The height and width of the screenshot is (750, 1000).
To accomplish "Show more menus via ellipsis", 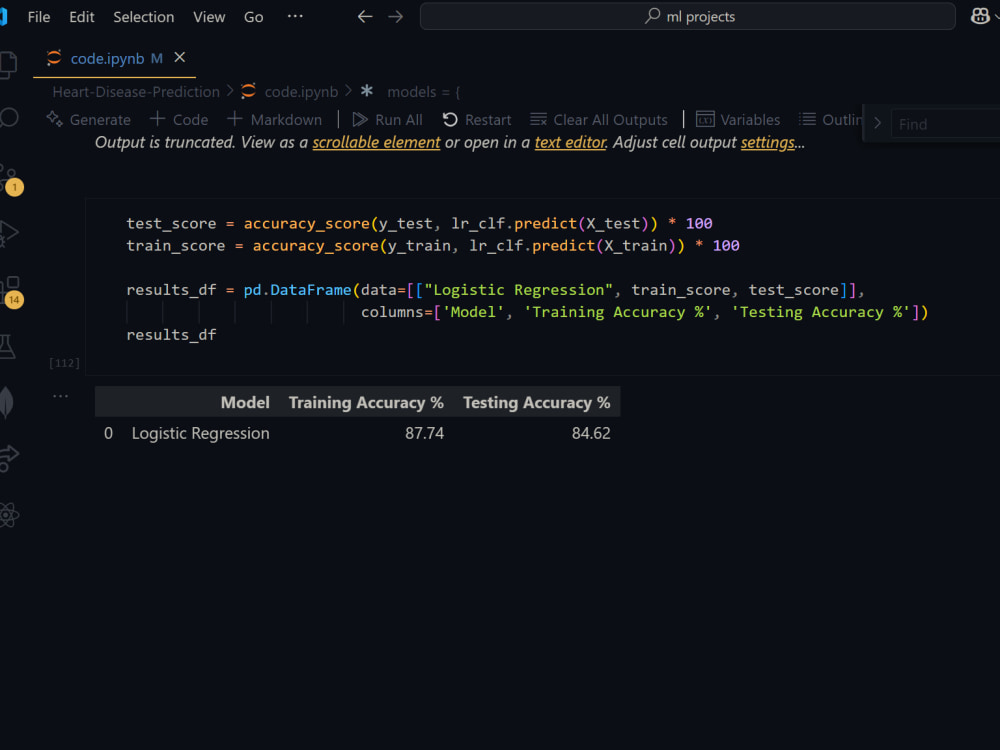I will click(295, 16).
